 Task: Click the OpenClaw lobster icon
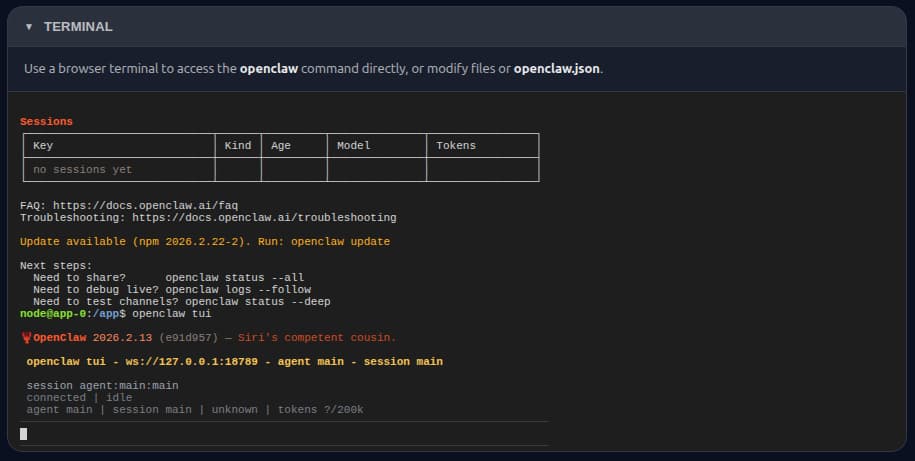click(26, 337)
